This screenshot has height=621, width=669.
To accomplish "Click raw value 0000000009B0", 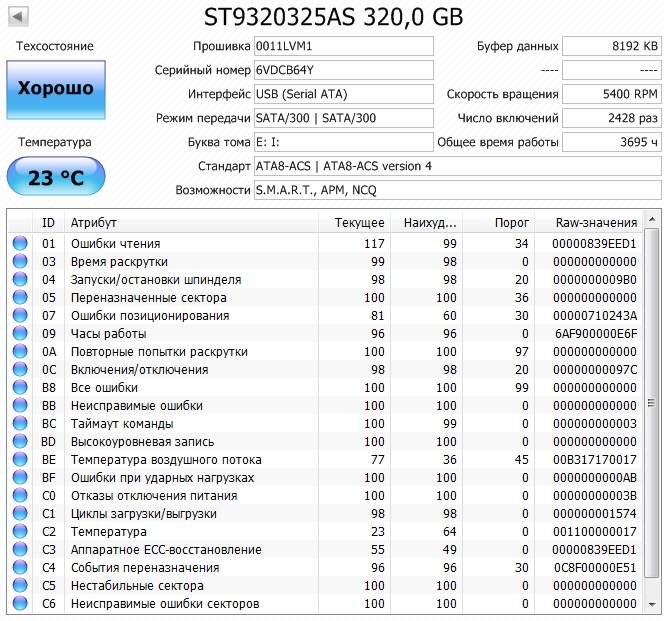I will pos(594,280).
